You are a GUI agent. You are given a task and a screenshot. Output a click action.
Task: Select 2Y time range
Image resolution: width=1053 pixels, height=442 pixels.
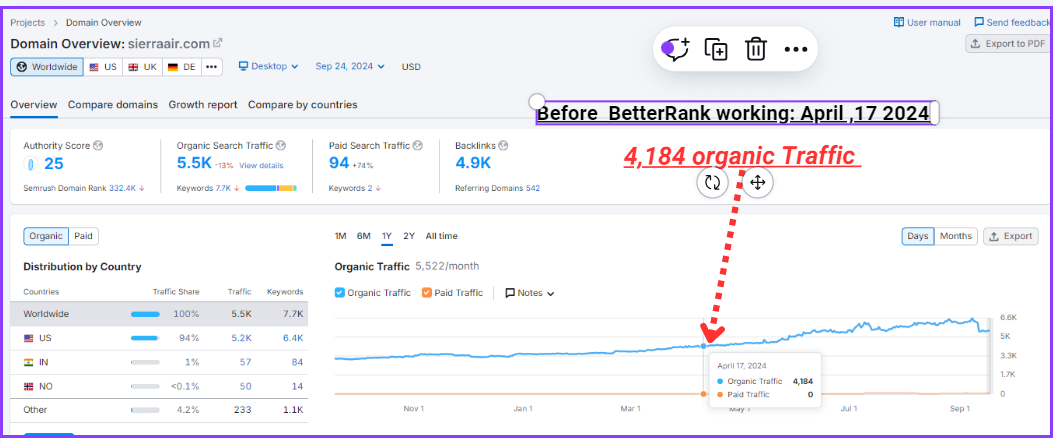coord(409,236)
